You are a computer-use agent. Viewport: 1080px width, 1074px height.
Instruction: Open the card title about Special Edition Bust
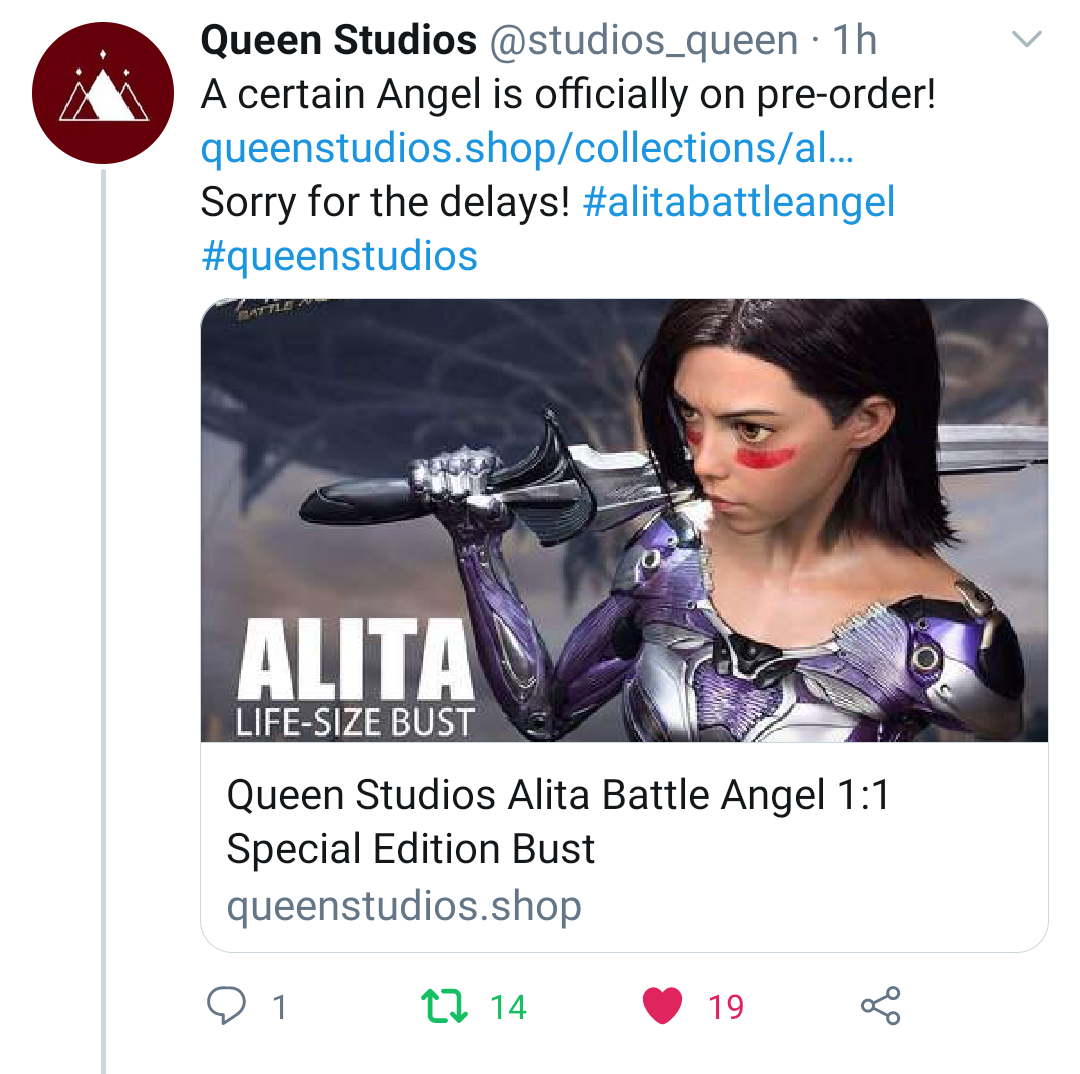pyautogui.click(x=557, y=822)
